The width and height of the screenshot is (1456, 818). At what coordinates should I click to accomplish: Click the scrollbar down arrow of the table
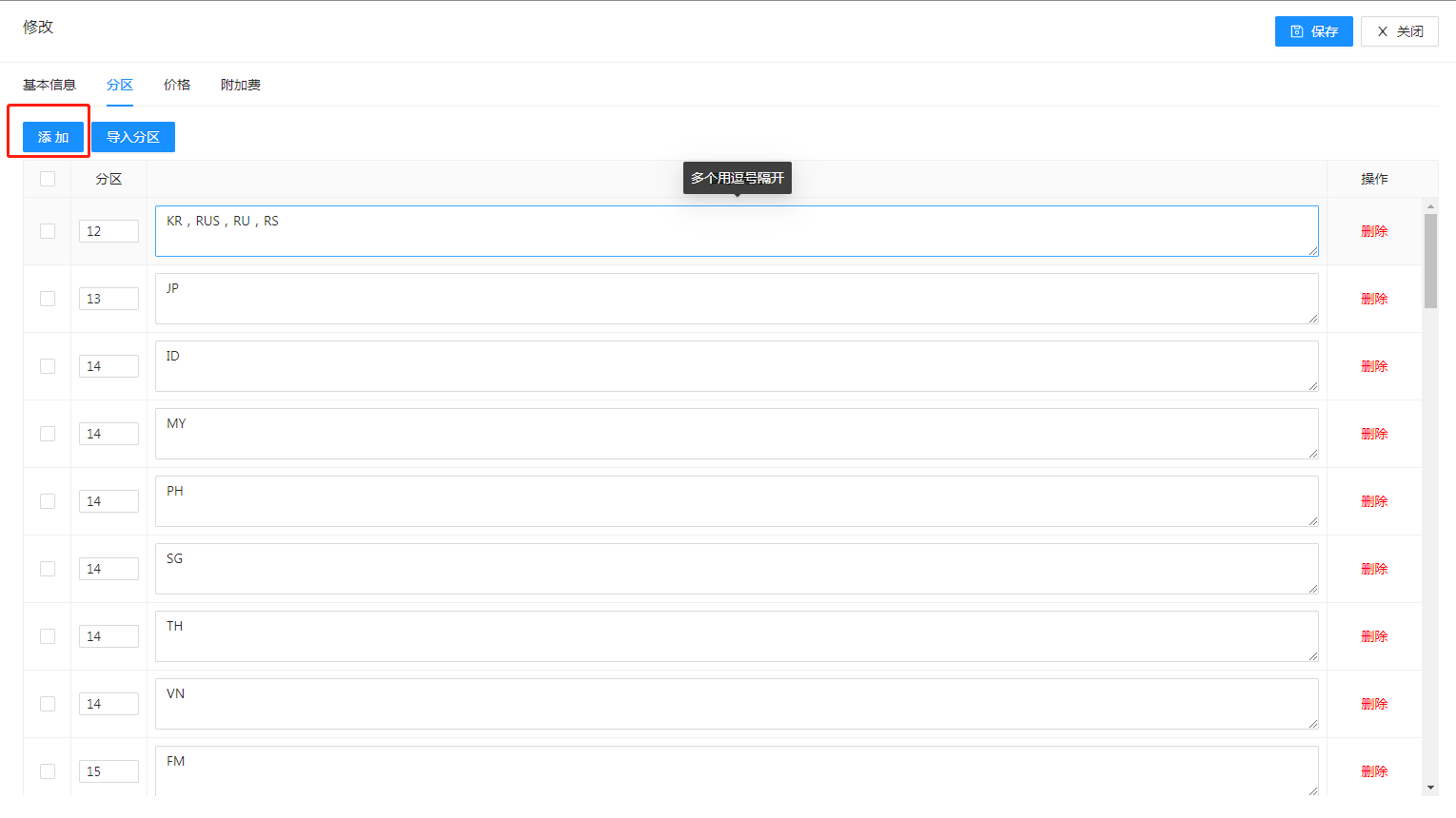(x=1430, y=788)
